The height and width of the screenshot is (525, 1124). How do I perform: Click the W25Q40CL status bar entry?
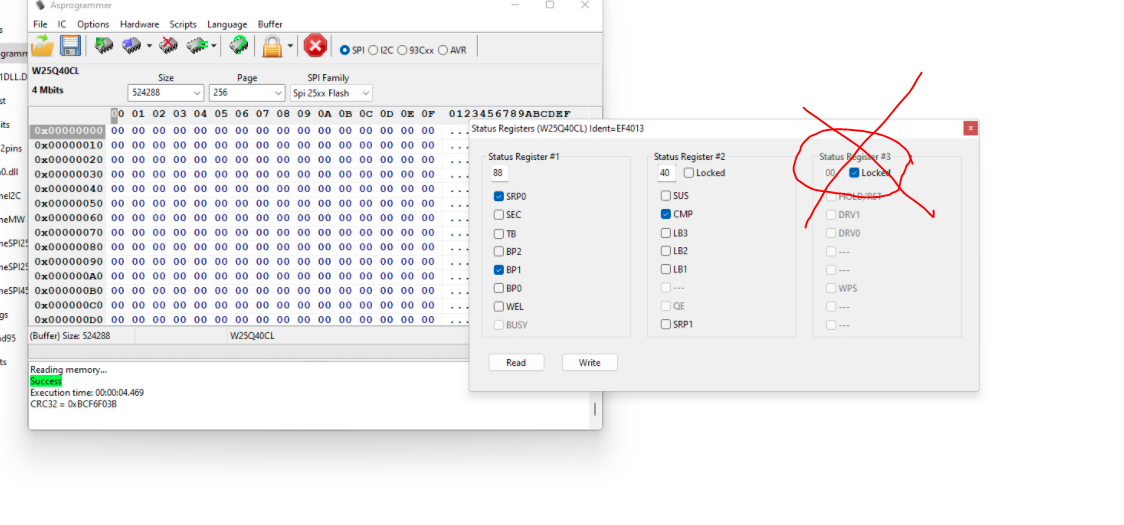click(x=252, y=336)
